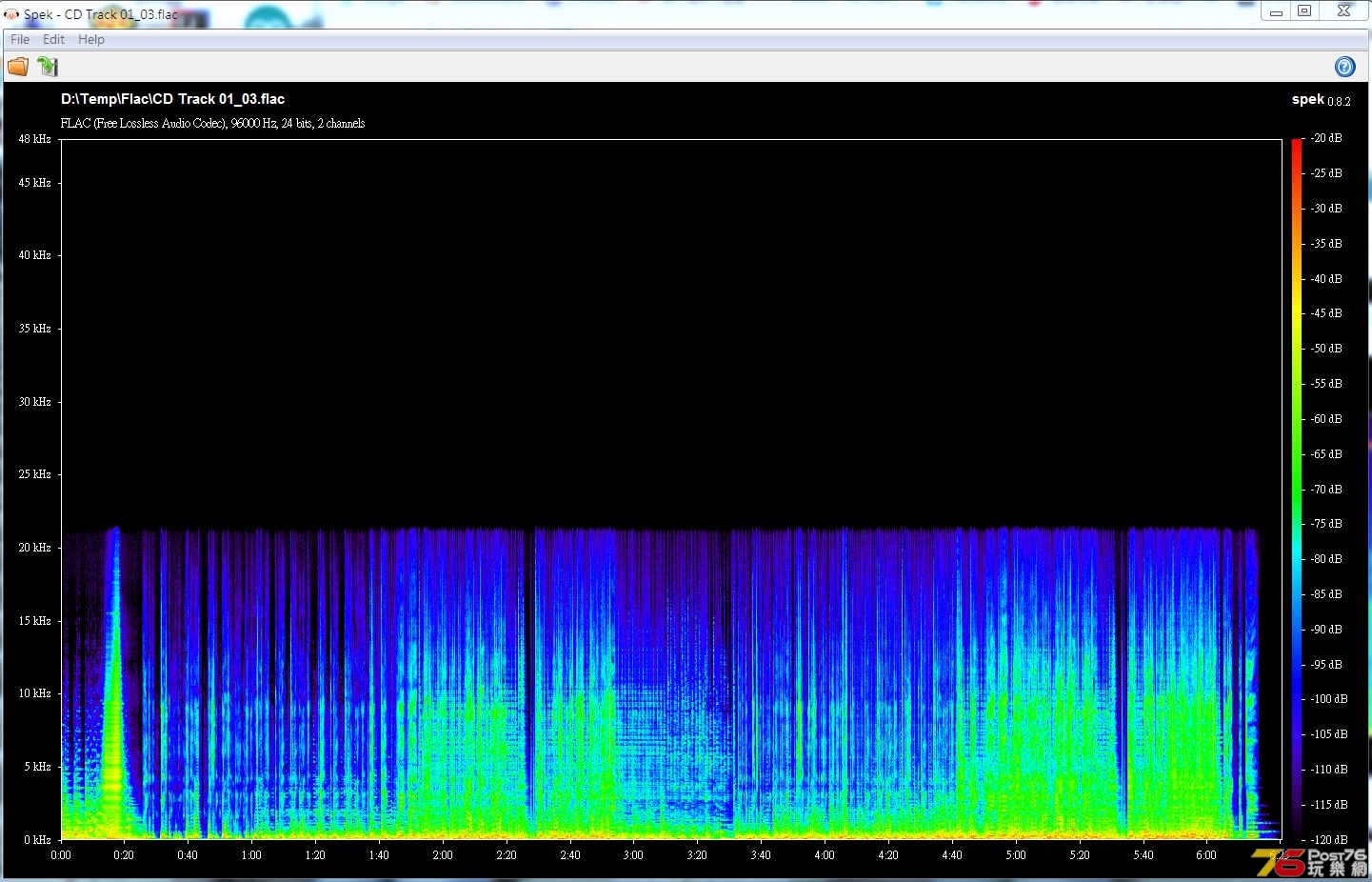Click the file path D:\Temp\Flac\CD Track 01_03.flac
The image size is (1372, 882).
click(x=172, y=99)
